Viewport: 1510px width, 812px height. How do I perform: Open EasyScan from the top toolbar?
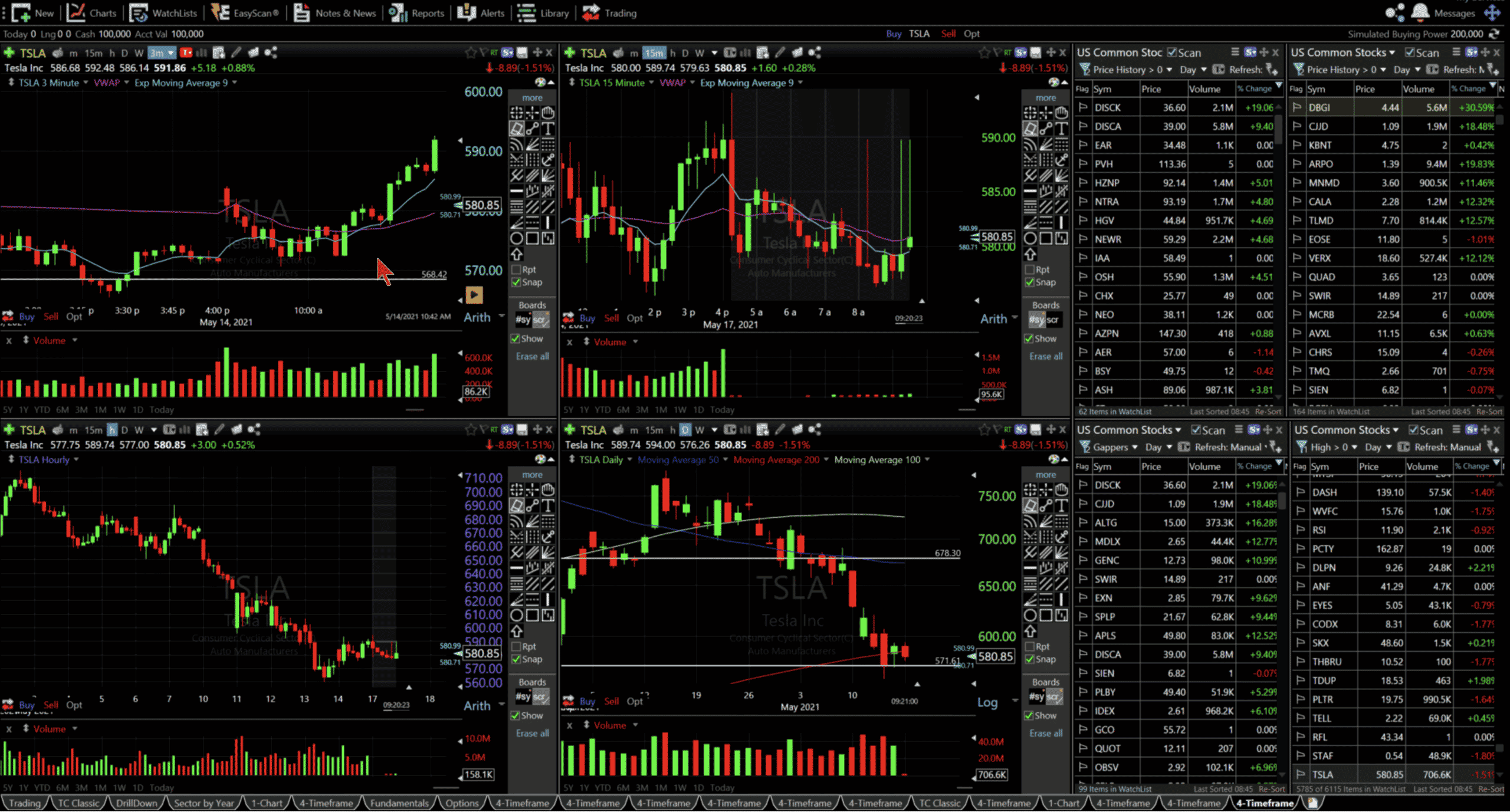254,13
